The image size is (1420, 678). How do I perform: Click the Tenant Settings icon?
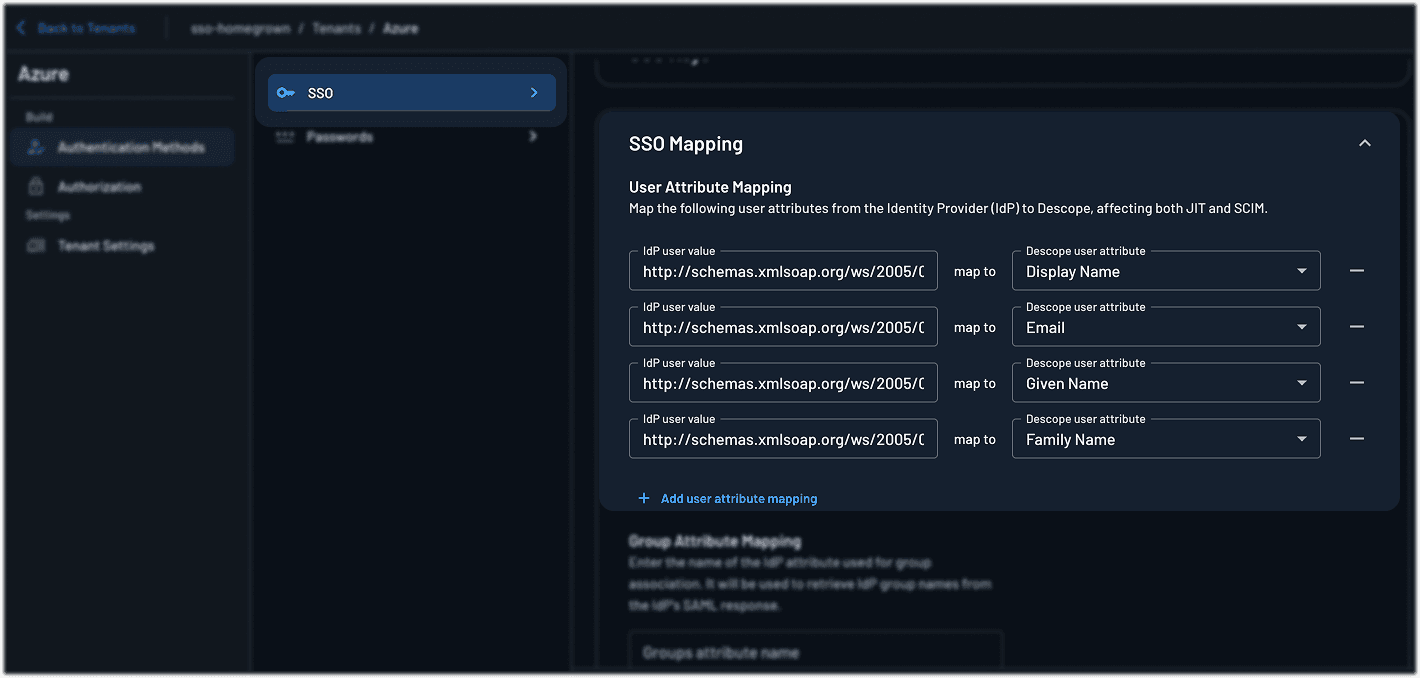[36, 246]
